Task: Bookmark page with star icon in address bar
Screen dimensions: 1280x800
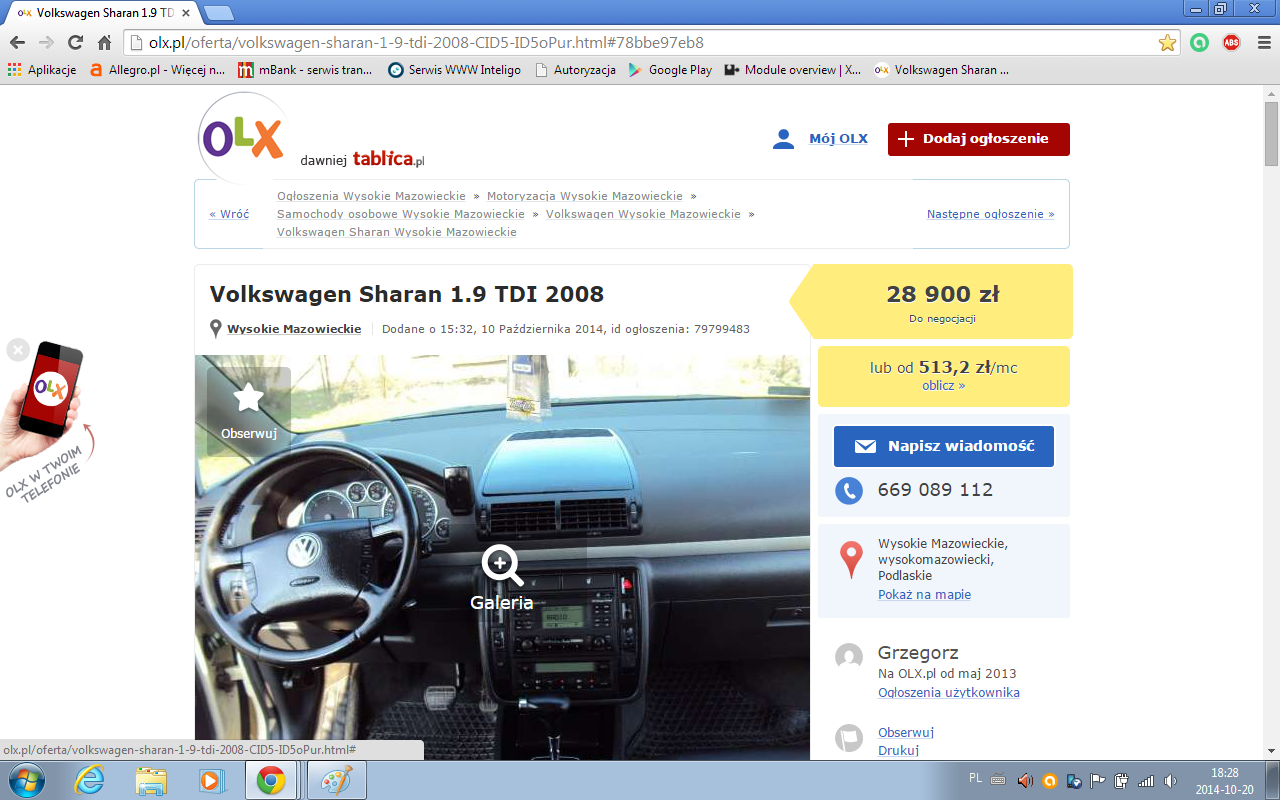Action: click(x=1167, y=43)
